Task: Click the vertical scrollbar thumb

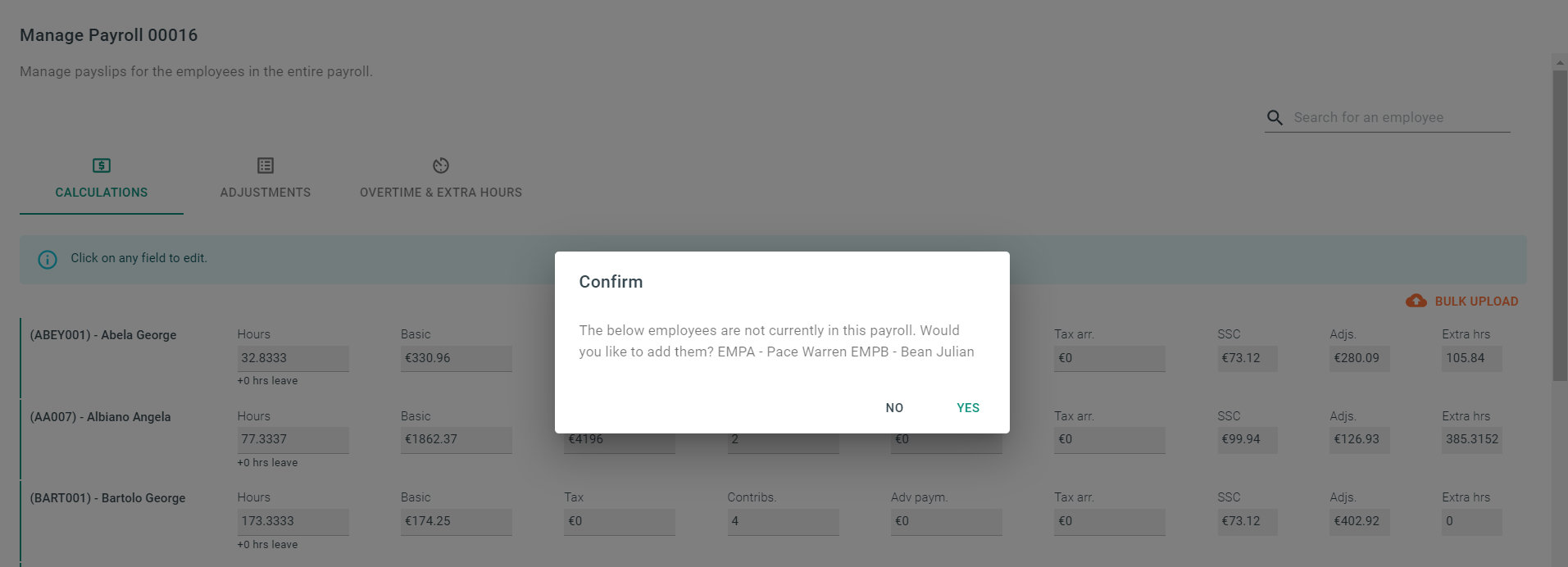Action: 1559,225
